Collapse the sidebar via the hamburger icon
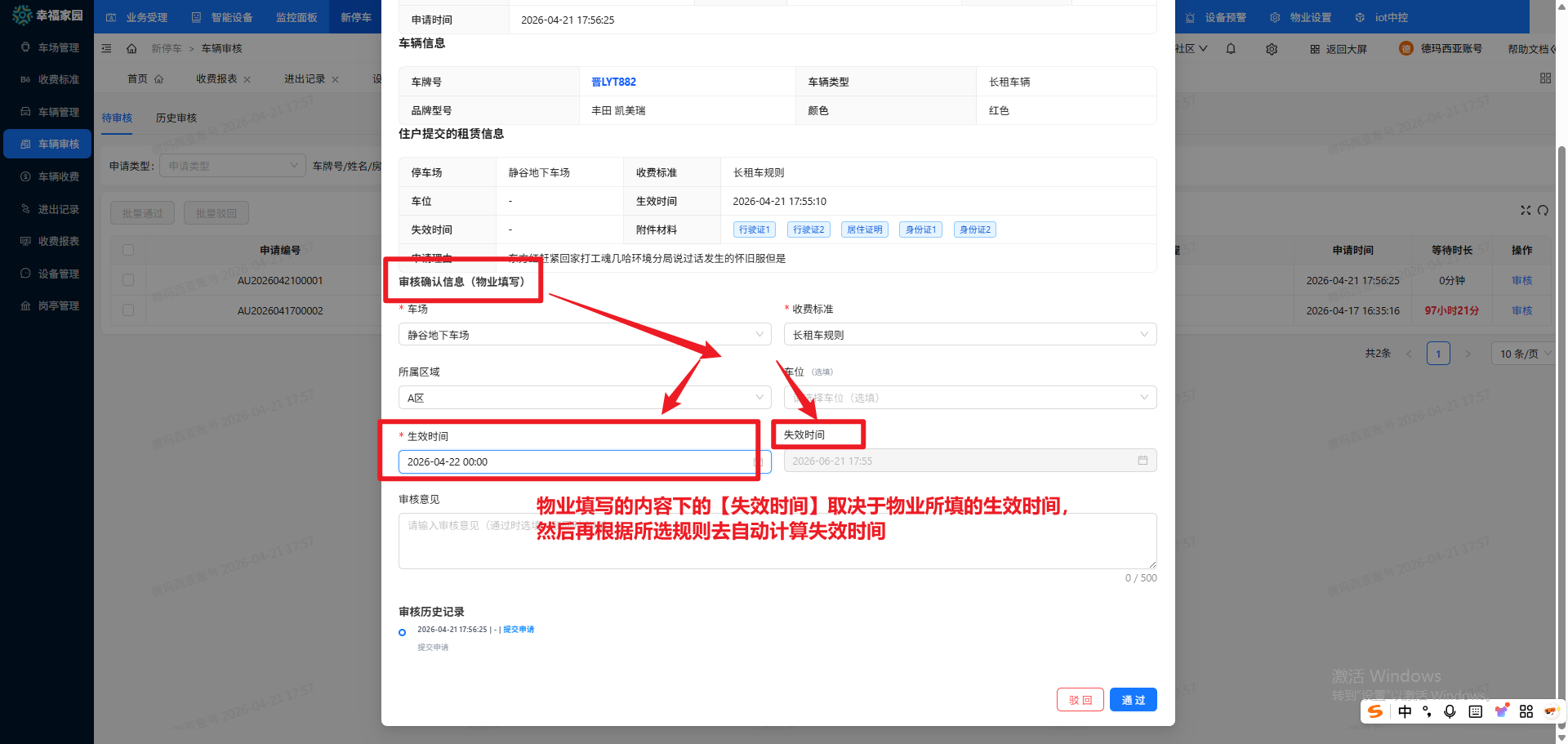1568x744 pixels. [106, 48]
